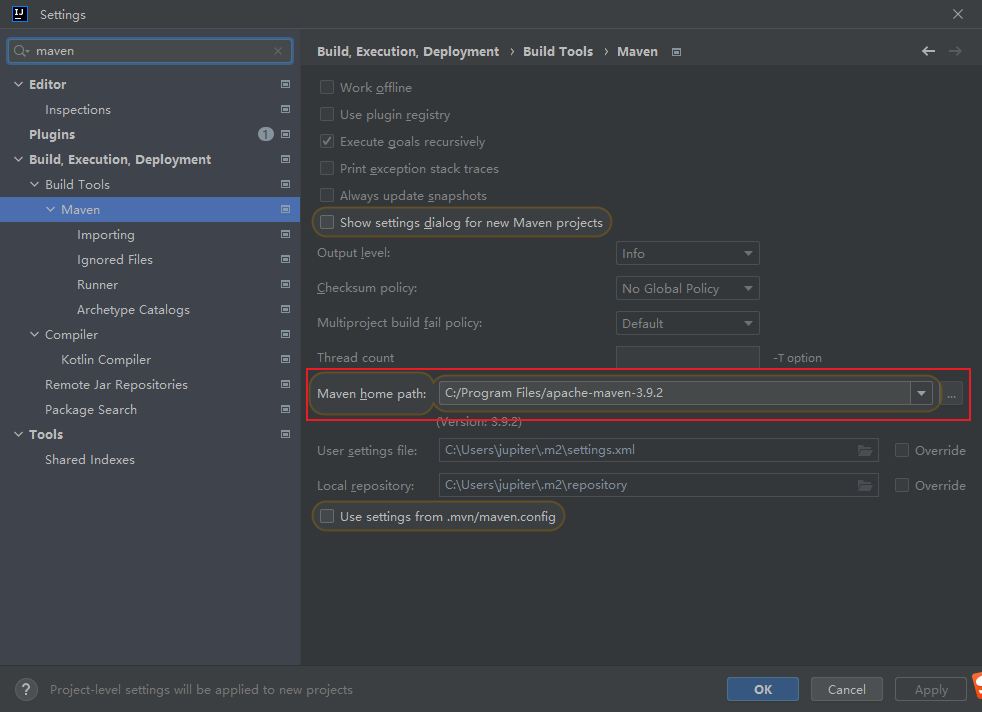Click project-level icon on Runner row

pos(286,284)
